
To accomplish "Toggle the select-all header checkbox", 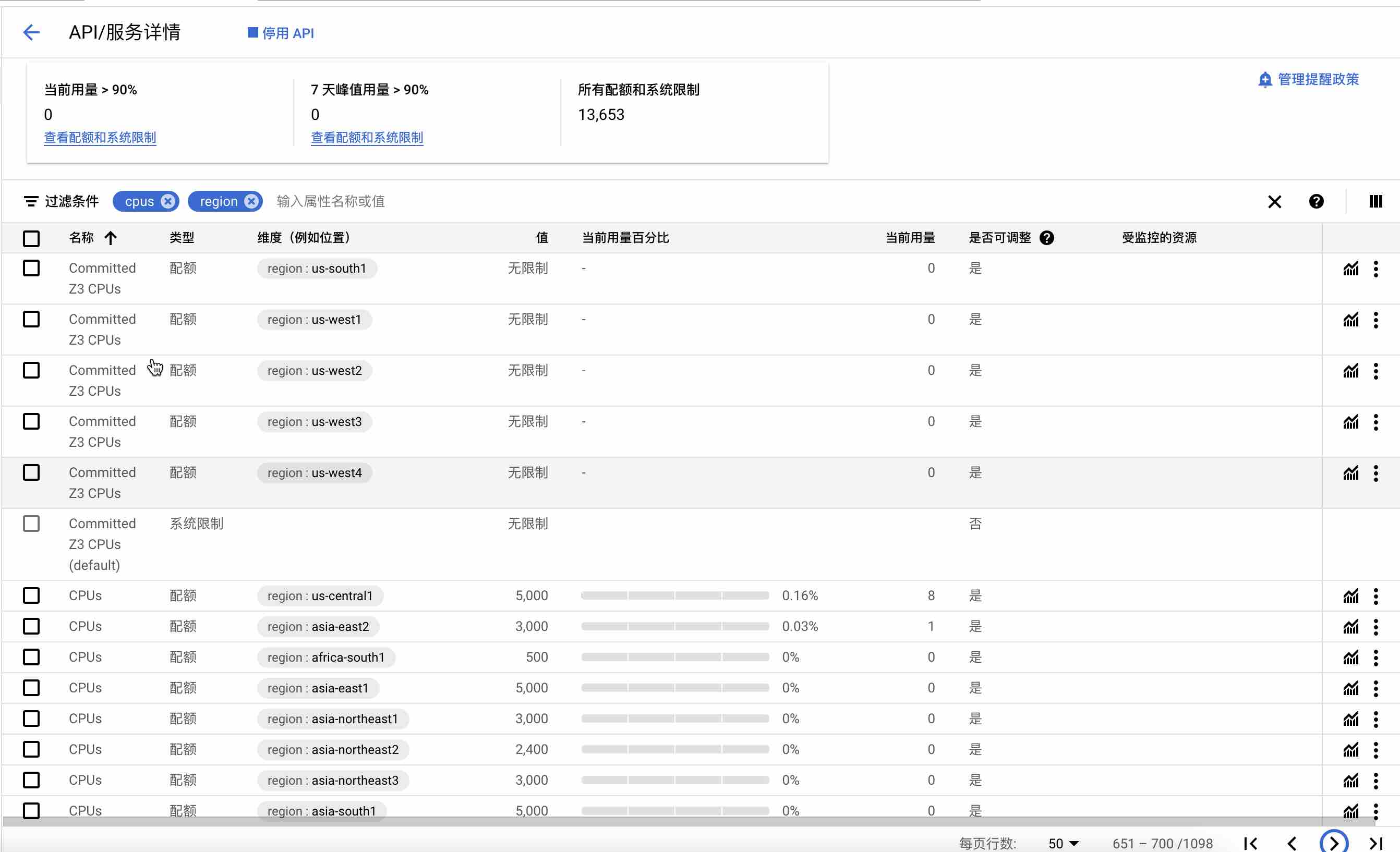I will [x=31, y=238].
